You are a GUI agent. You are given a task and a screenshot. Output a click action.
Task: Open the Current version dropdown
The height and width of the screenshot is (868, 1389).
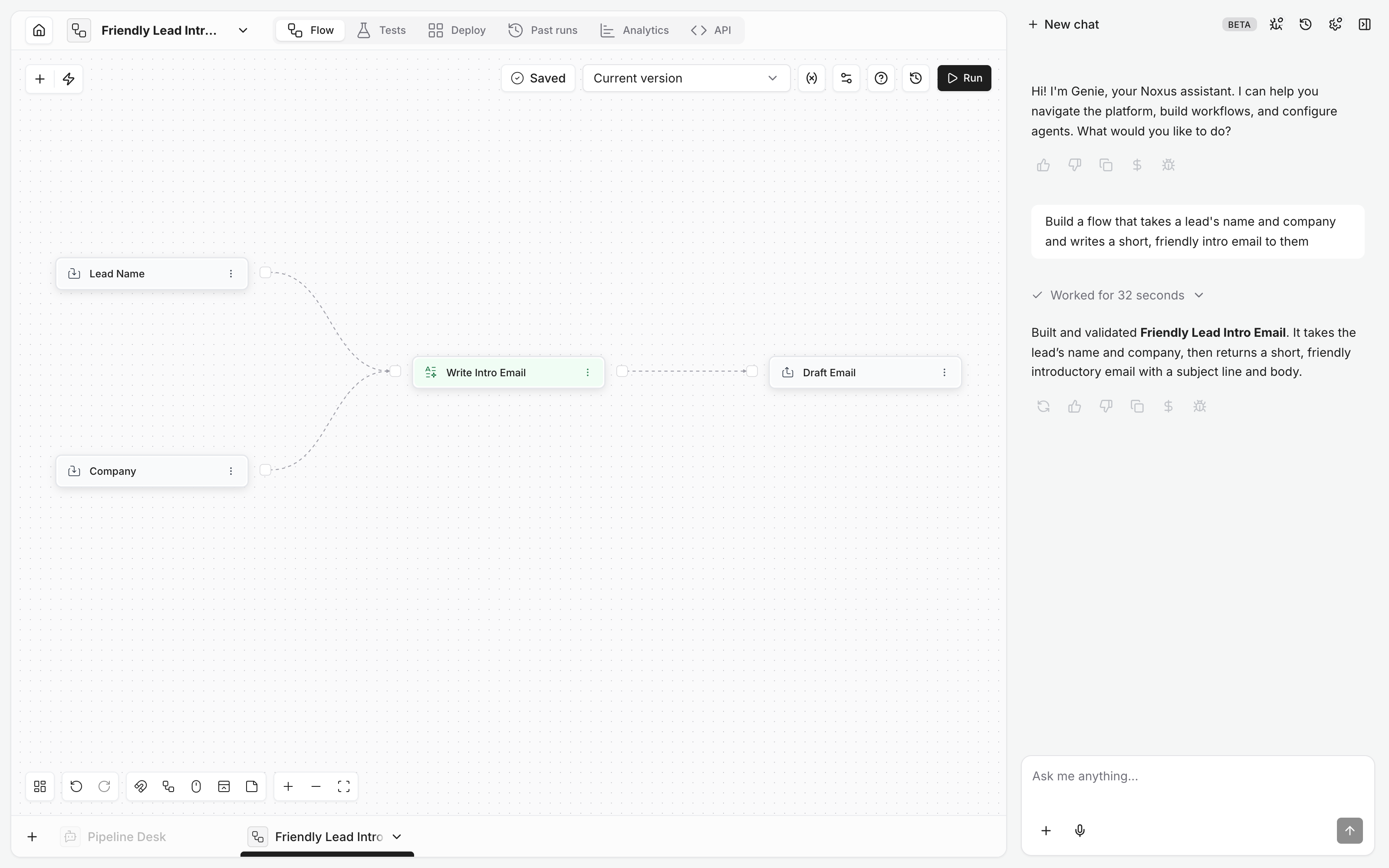tap(686, 78)
